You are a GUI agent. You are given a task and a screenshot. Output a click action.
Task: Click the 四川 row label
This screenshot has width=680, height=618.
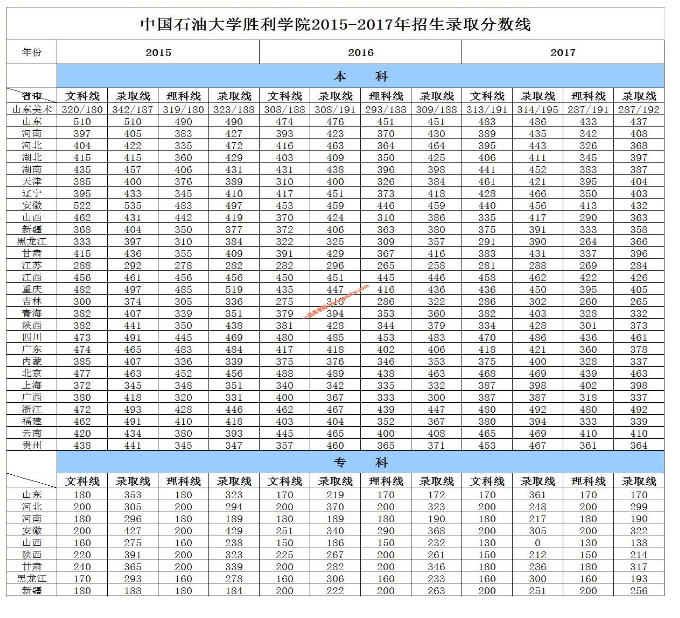(31, 337)
